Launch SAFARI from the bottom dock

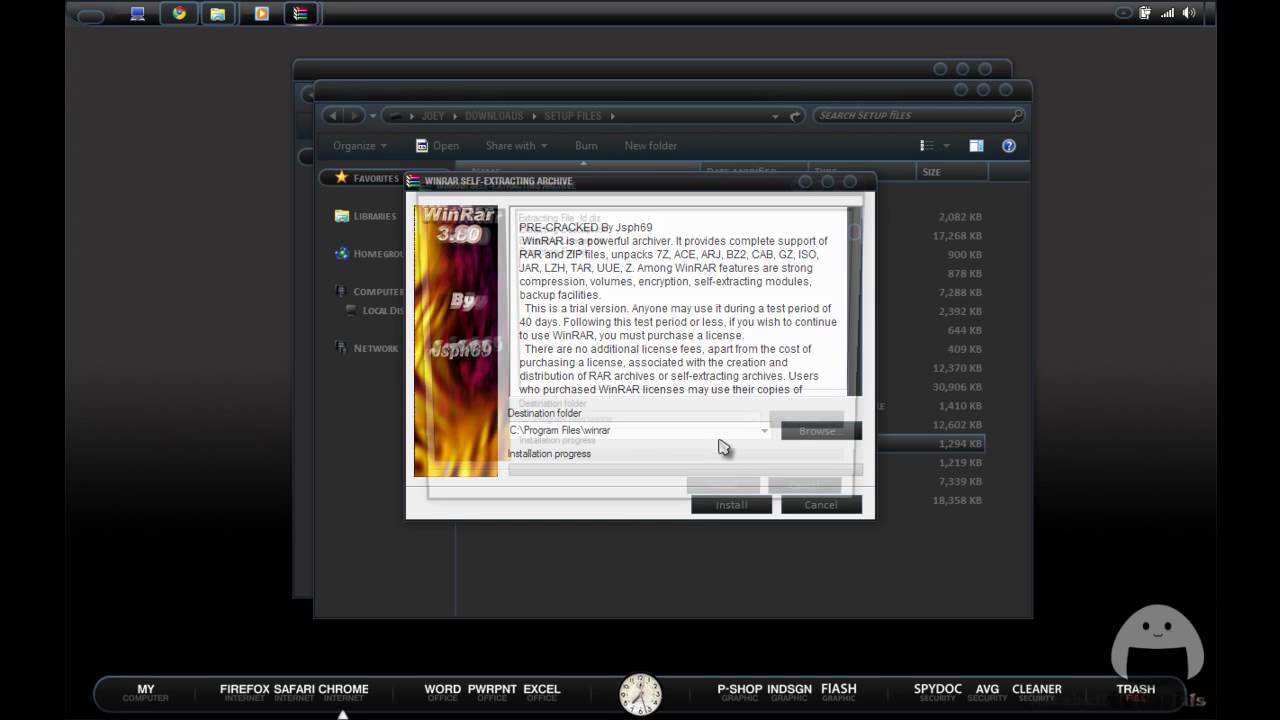tap(294, 692)
